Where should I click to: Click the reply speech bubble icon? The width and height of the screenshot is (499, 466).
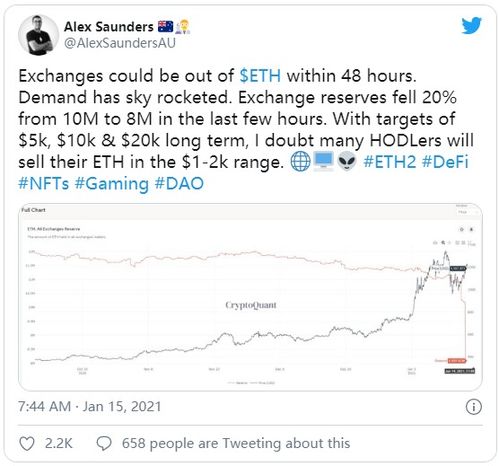tap(104, 444)
